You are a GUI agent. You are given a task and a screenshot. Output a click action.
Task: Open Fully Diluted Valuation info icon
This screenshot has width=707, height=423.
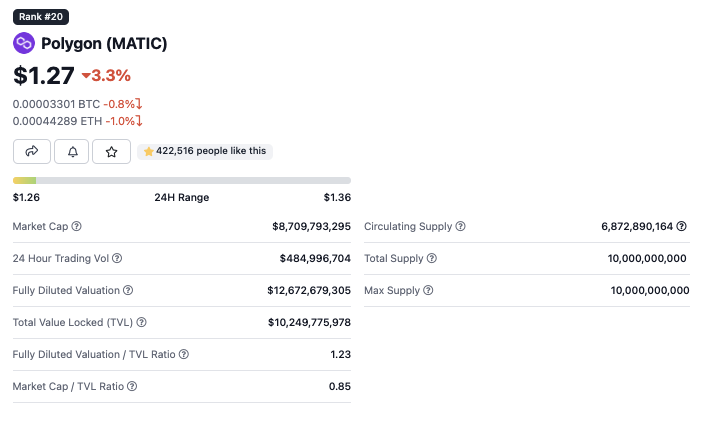click(128, 290)
